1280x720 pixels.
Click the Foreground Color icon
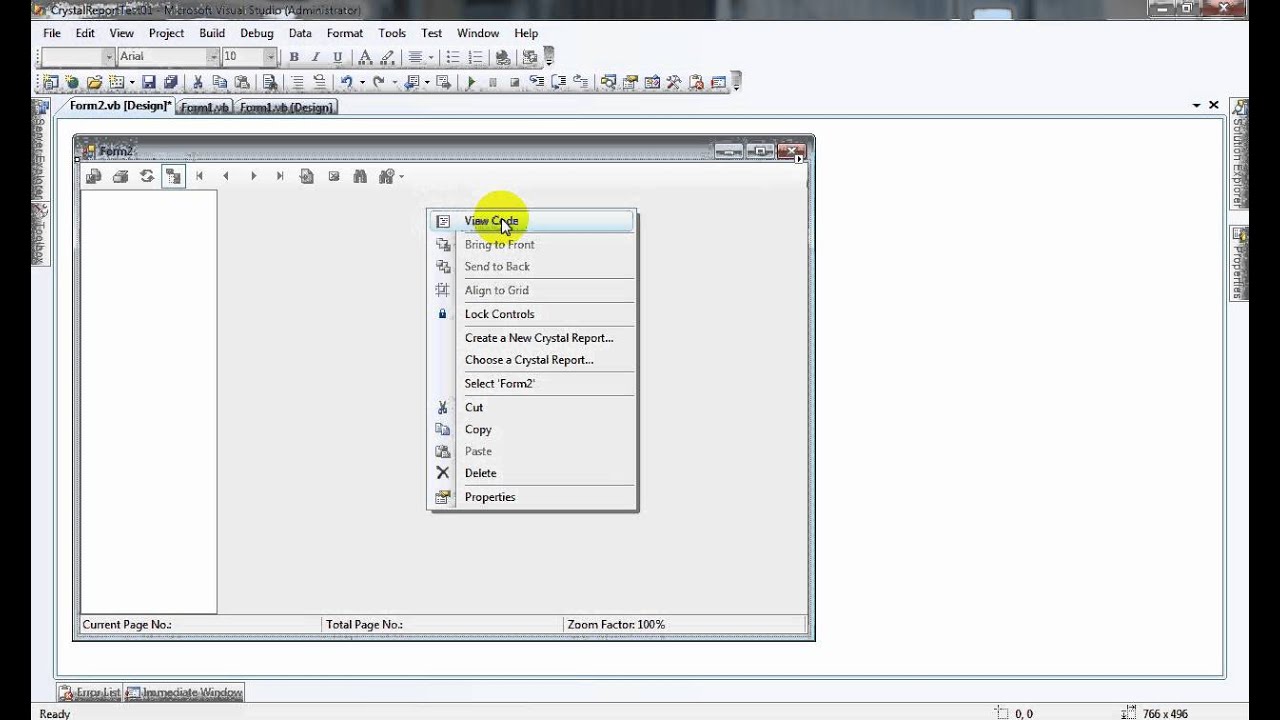(365, 57)
